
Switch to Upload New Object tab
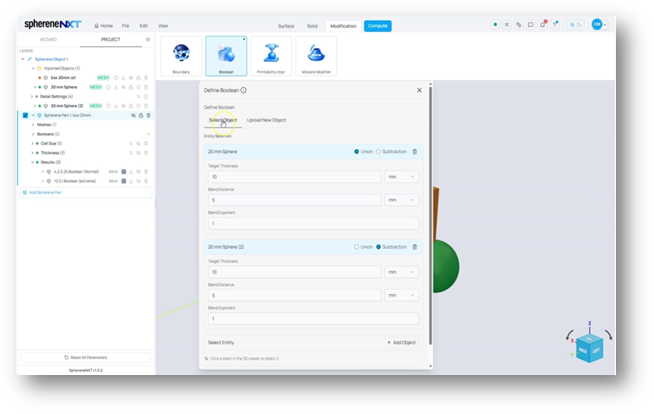[x=267, y=120]
